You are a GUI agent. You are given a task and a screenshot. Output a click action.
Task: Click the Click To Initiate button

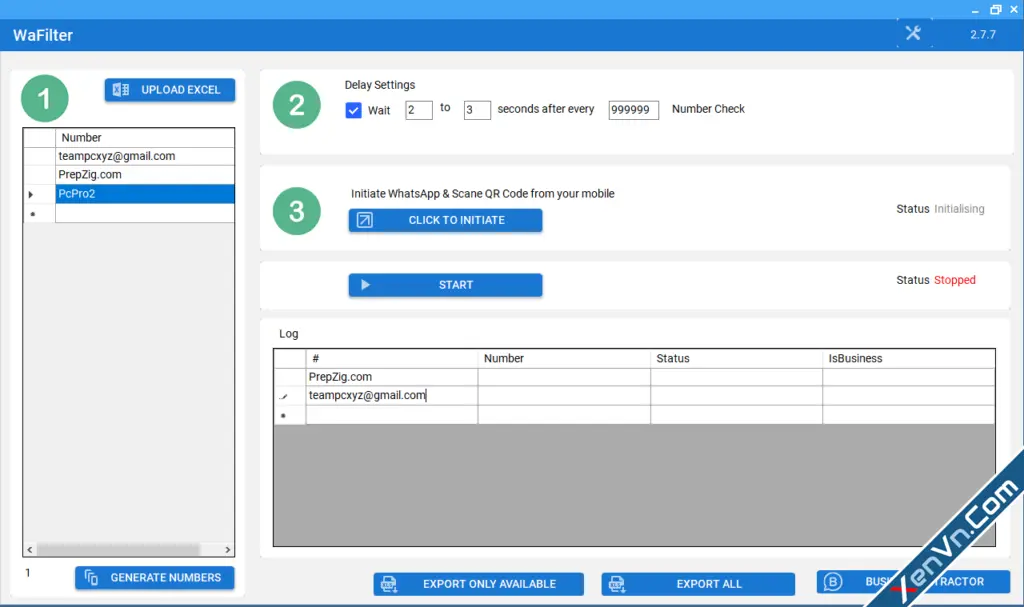[x=445, y=220]
